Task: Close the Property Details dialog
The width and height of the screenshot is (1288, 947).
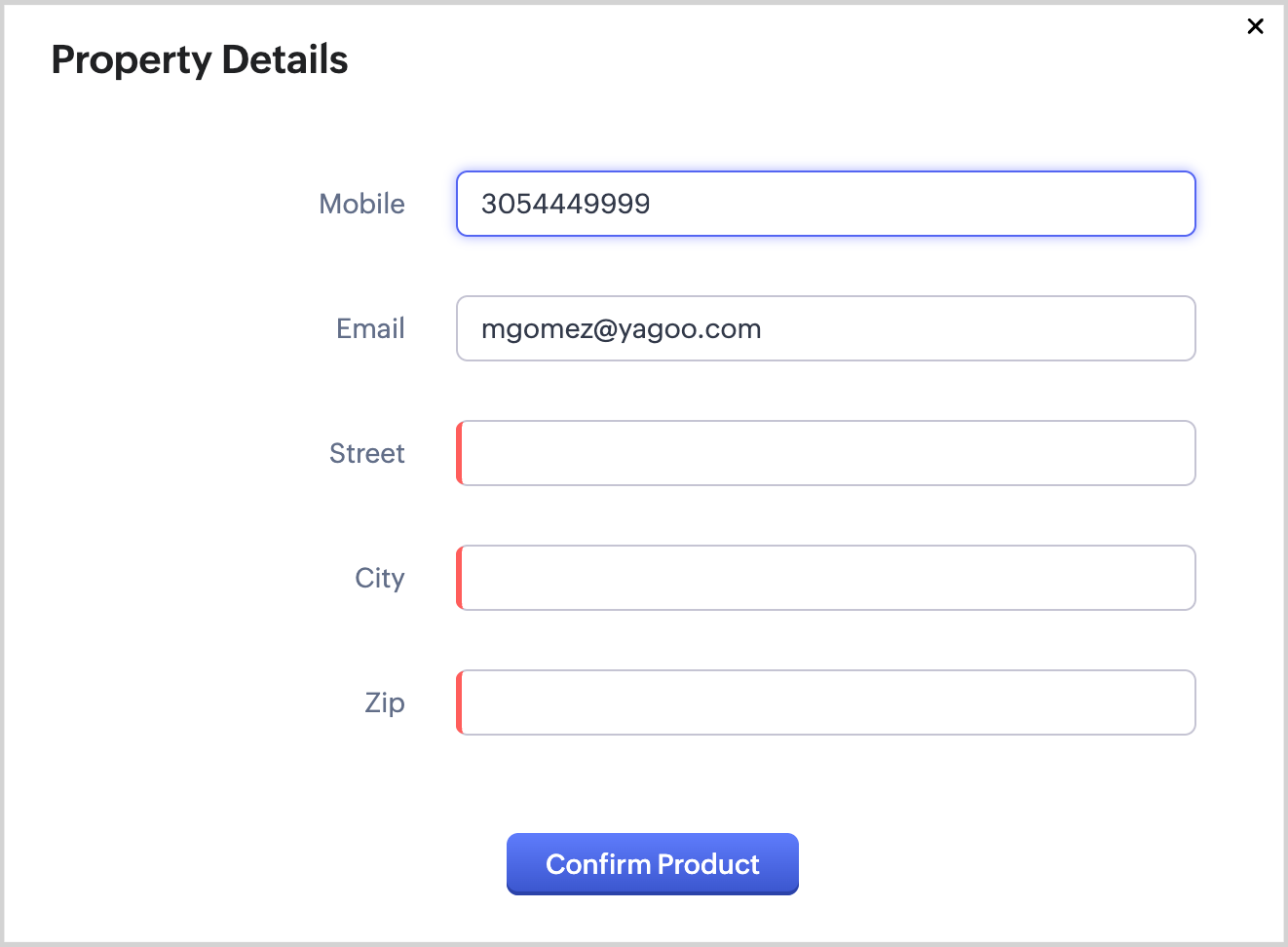Action: (1255, 26)
